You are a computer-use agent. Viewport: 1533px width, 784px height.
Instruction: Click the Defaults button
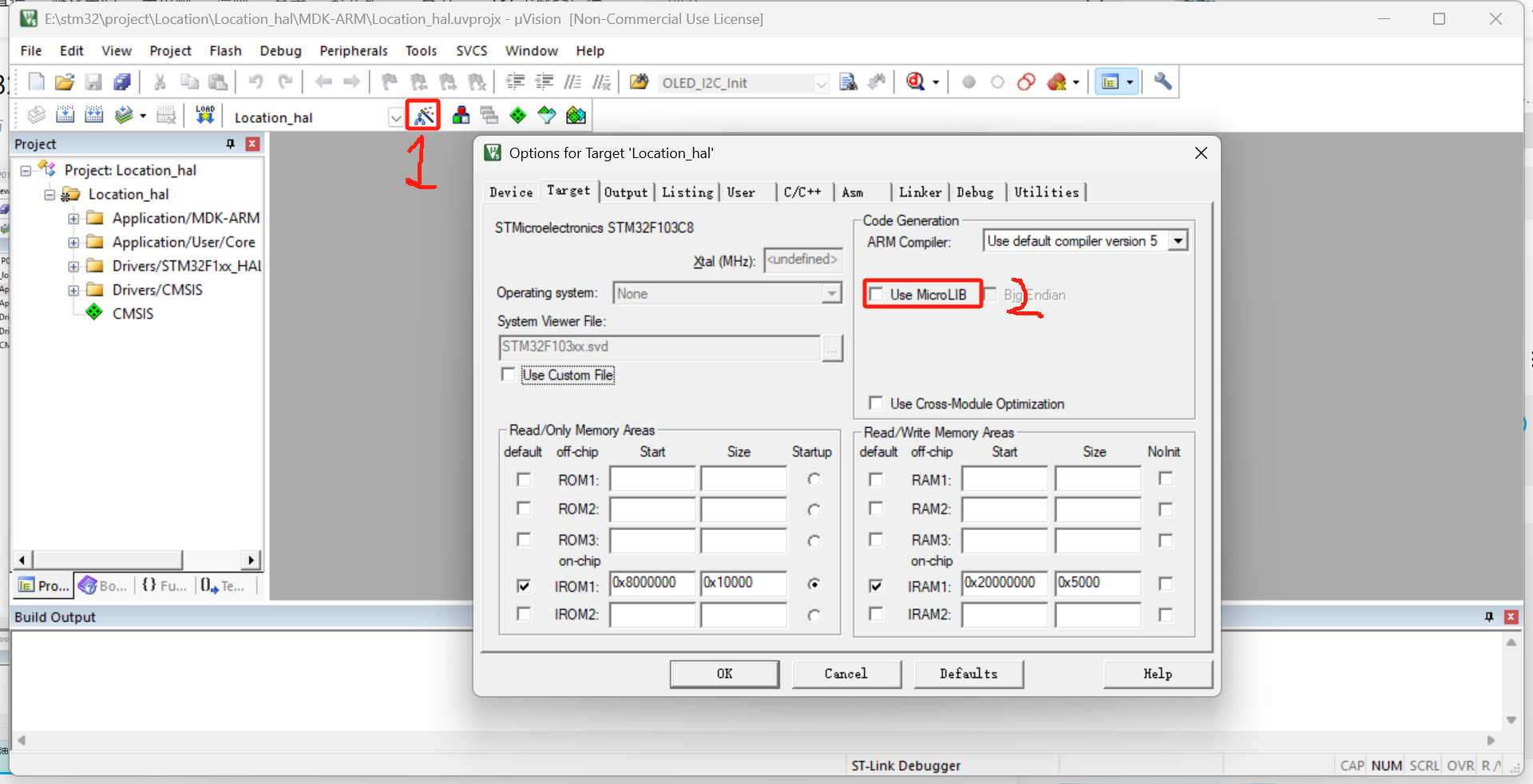pos(969,674)
